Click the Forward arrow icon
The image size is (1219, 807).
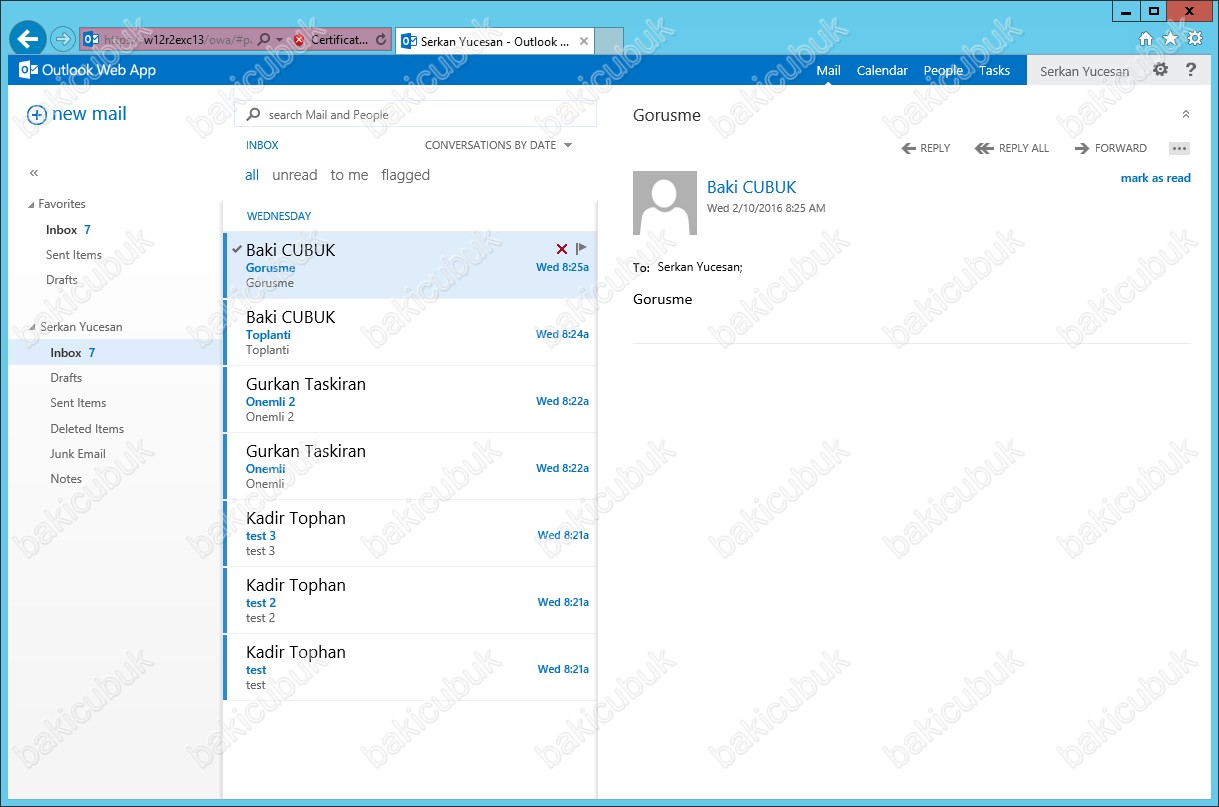tap(1082, 148)
